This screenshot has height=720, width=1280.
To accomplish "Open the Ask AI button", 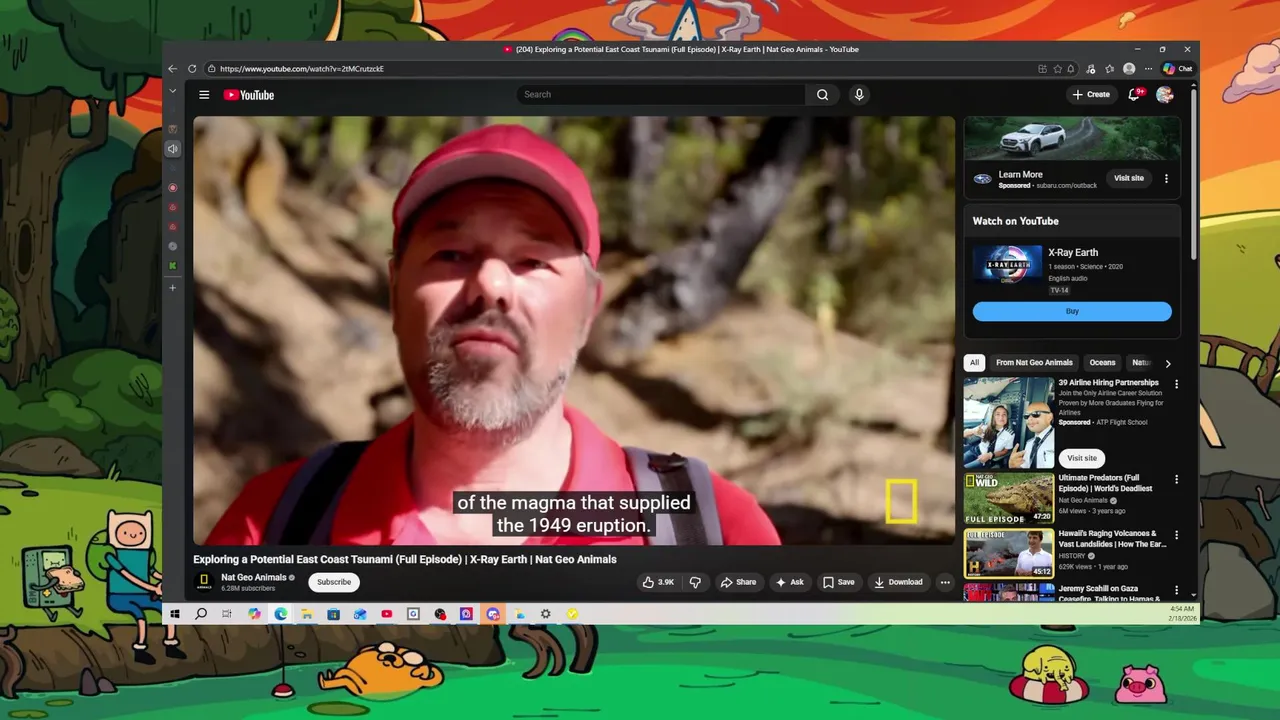I will (790, 582).
